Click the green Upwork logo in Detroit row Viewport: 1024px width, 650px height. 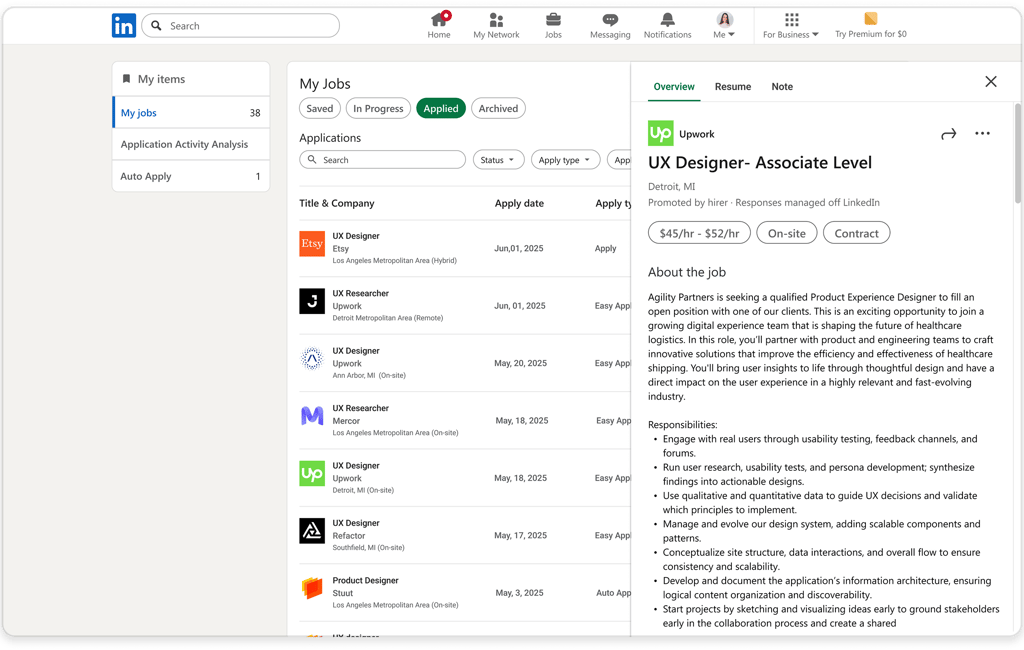312,474
